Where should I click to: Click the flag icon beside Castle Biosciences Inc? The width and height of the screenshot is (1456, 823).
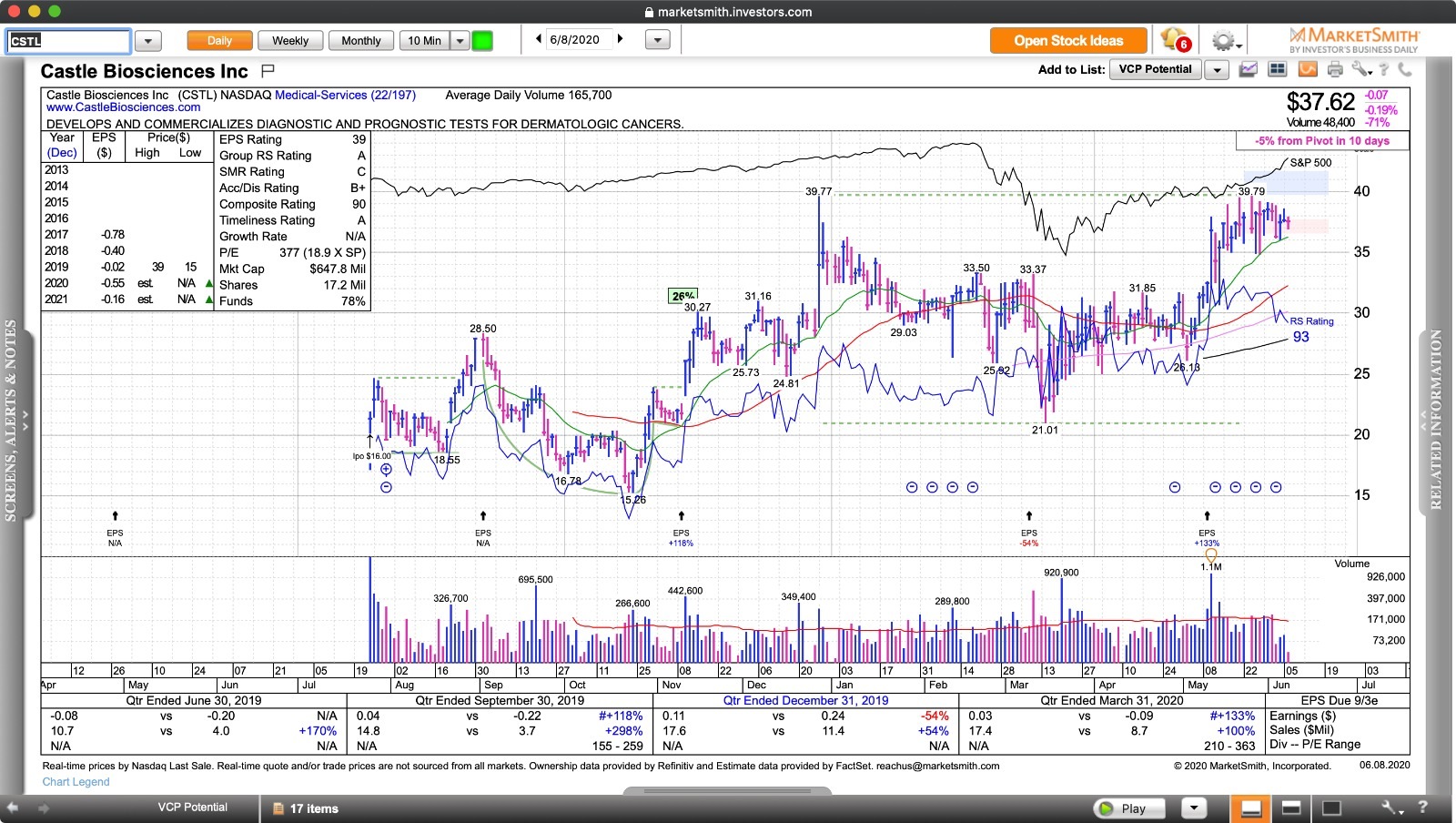tap(268, 71)
